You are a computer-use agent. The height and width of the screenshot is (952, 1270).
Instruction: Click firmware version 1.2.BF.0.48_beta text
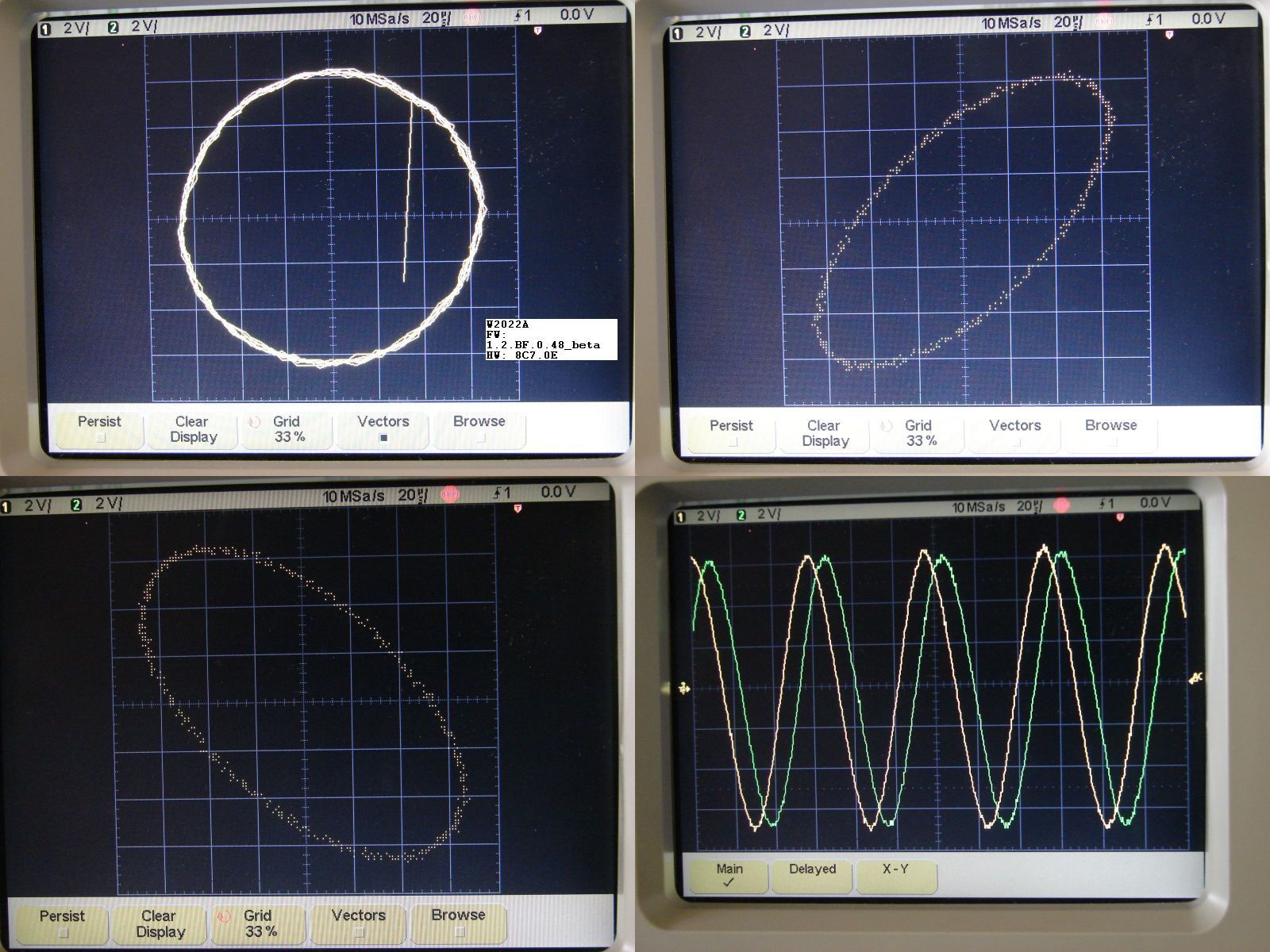point(543,345)
